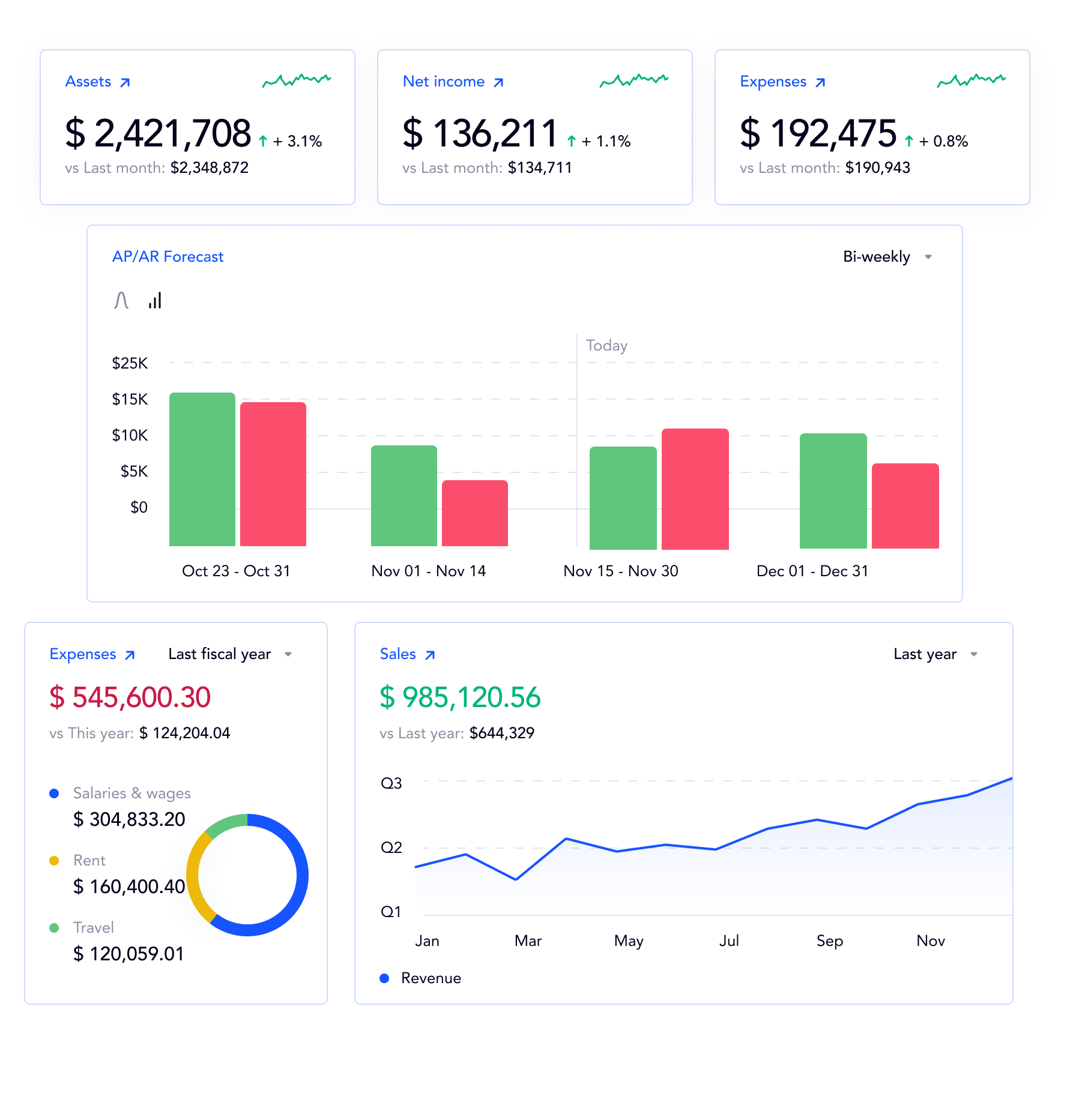
Task: Click the Net income sparkline trend icon
Action: (634, 80)
